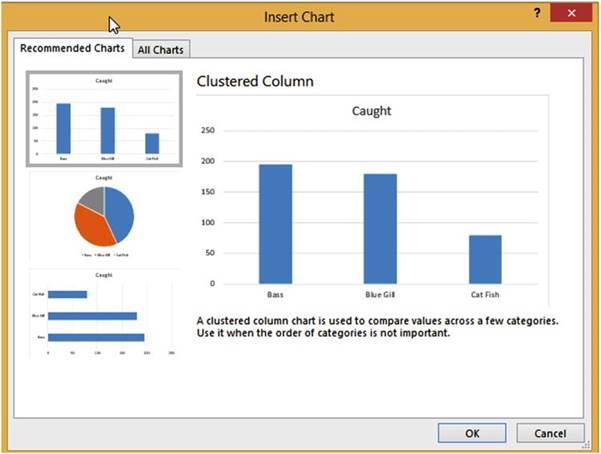Select the clustered column chart thumbnail

[x=104, y=118]
